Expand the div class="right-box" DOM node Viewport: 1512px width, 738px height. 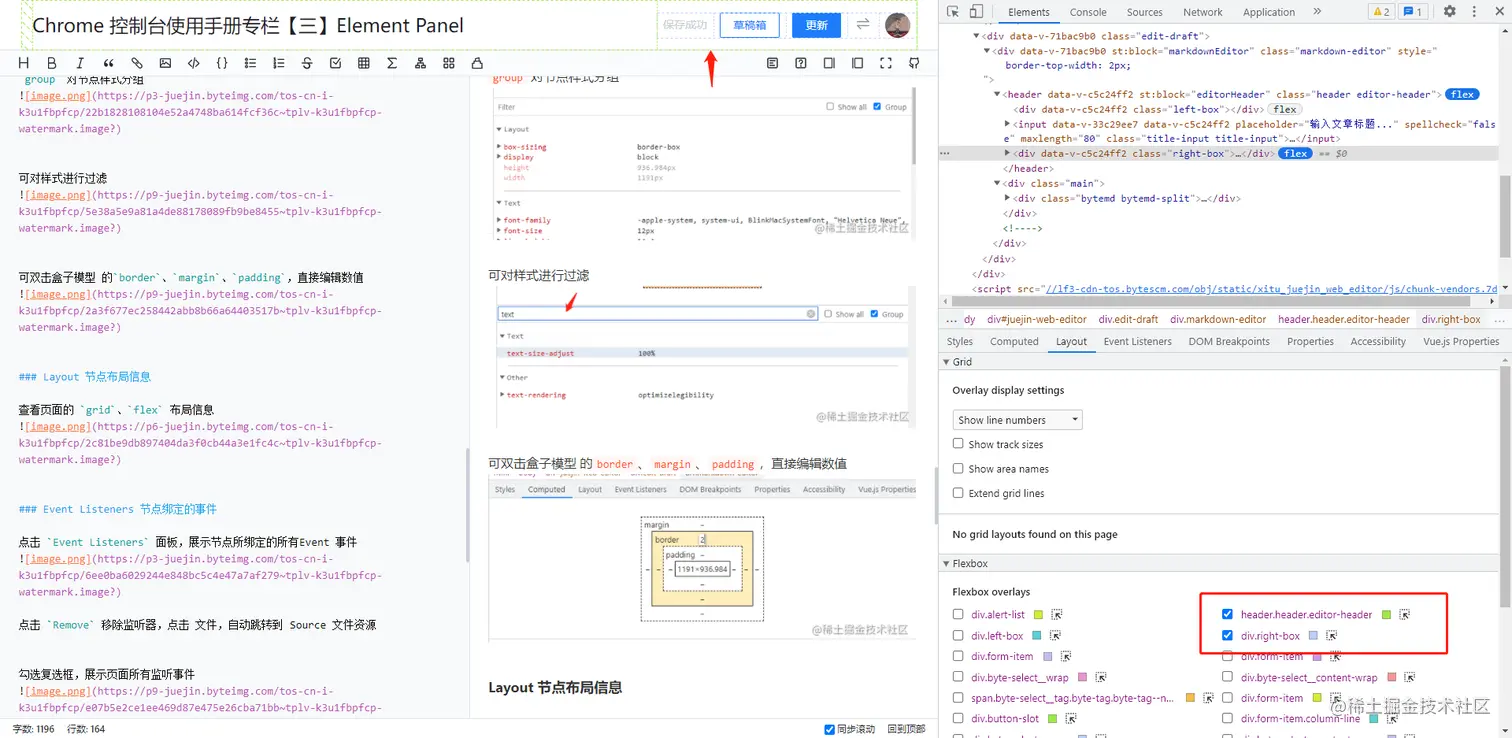point(1008,154)
